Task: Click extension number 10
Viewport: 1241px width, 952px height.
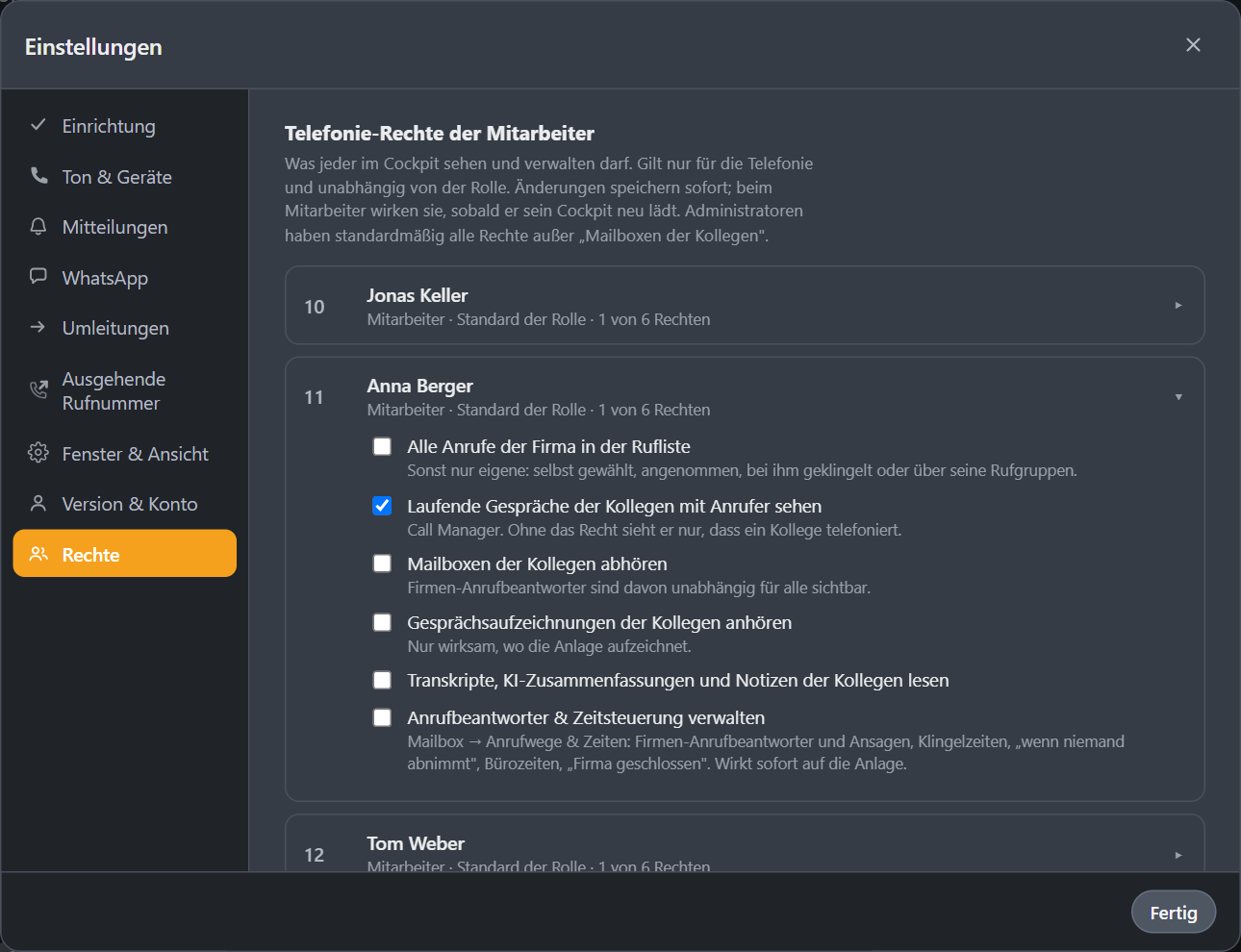Action: pos(315,307)
